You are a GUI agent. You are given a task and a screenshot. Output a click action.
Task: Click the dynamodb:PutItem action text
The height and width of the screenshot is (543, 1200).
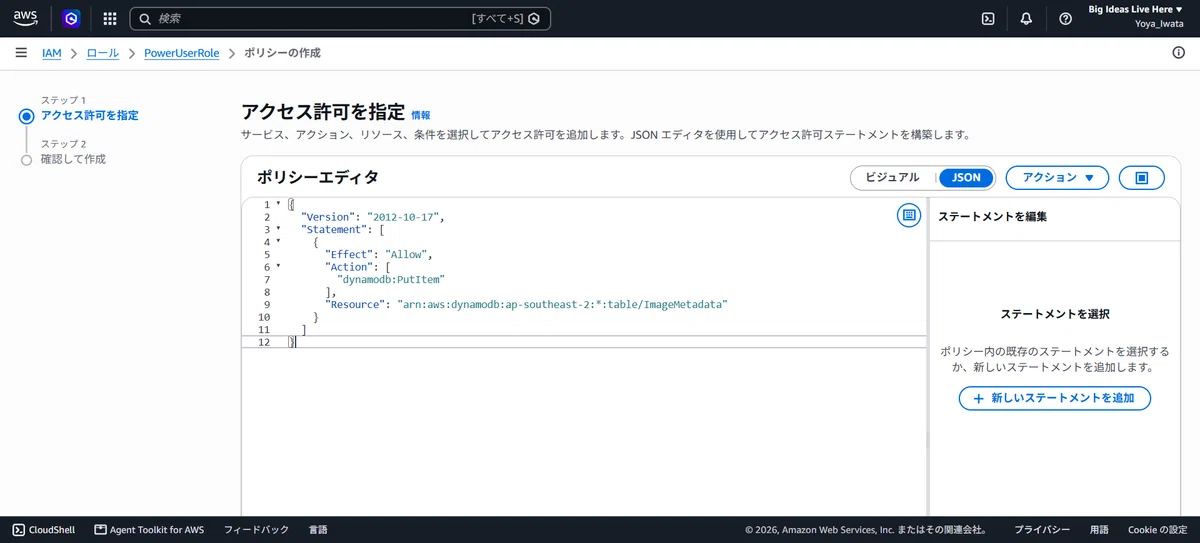click(x=391, y=279)
